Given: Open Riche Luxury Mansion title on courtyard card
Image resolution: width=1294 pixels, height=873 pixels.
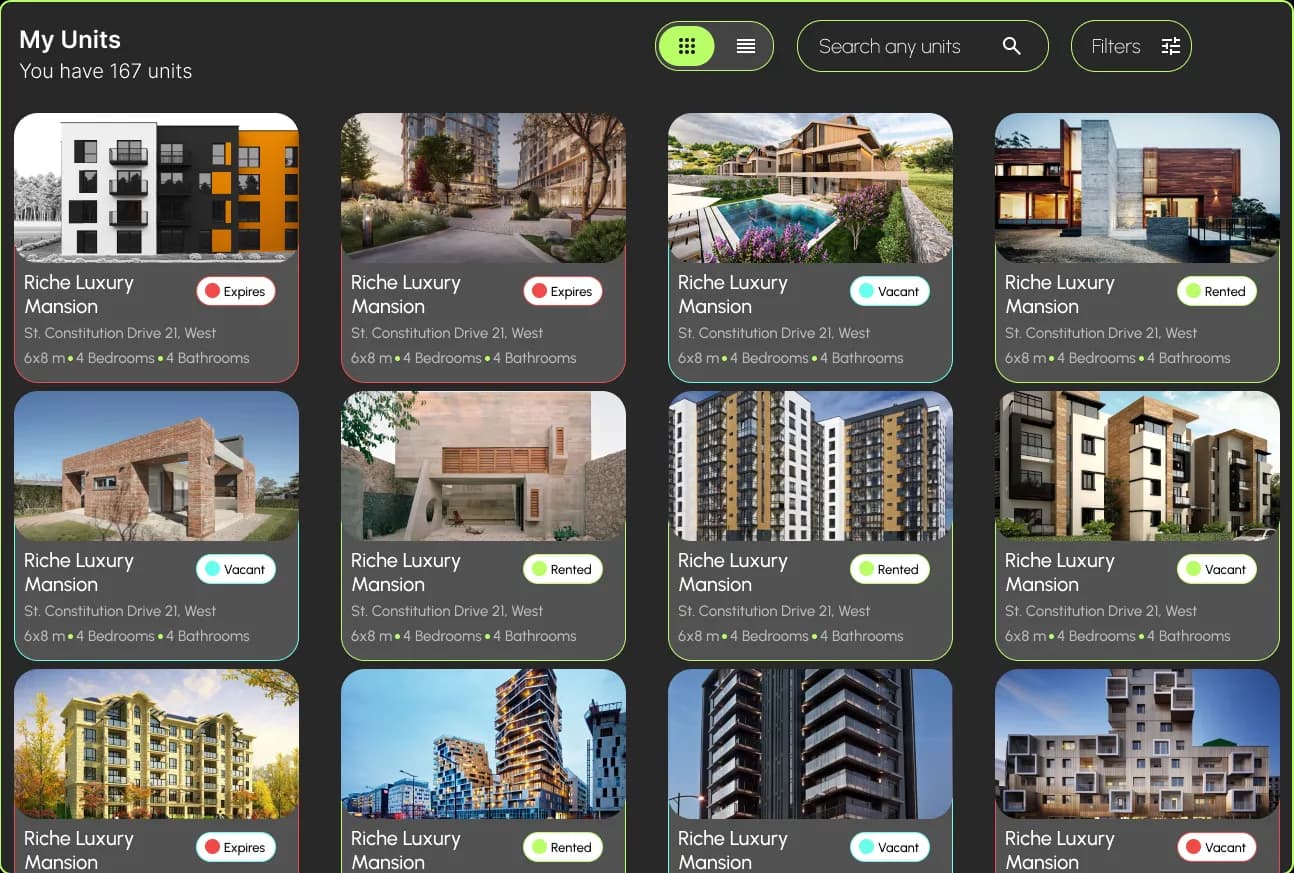Looking at the screenshot, I should tap(405, 294).
